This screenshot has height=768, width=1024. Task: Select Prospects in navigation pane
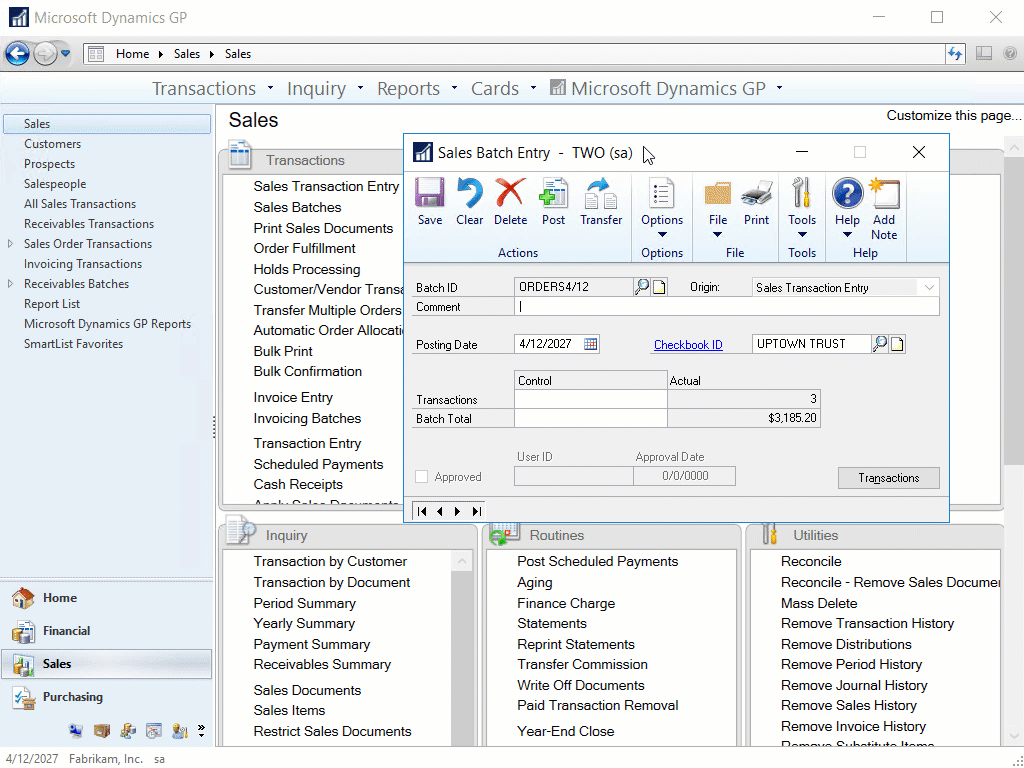[x=49, y=164]
